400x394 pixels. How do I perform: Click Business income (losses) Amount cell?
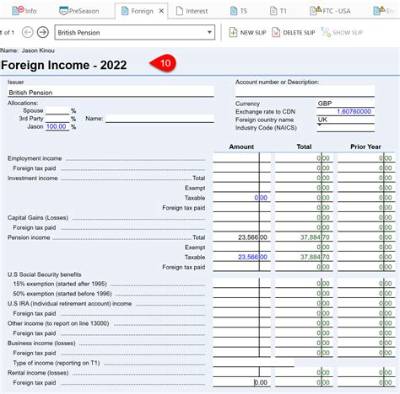(x=242, y=343)
